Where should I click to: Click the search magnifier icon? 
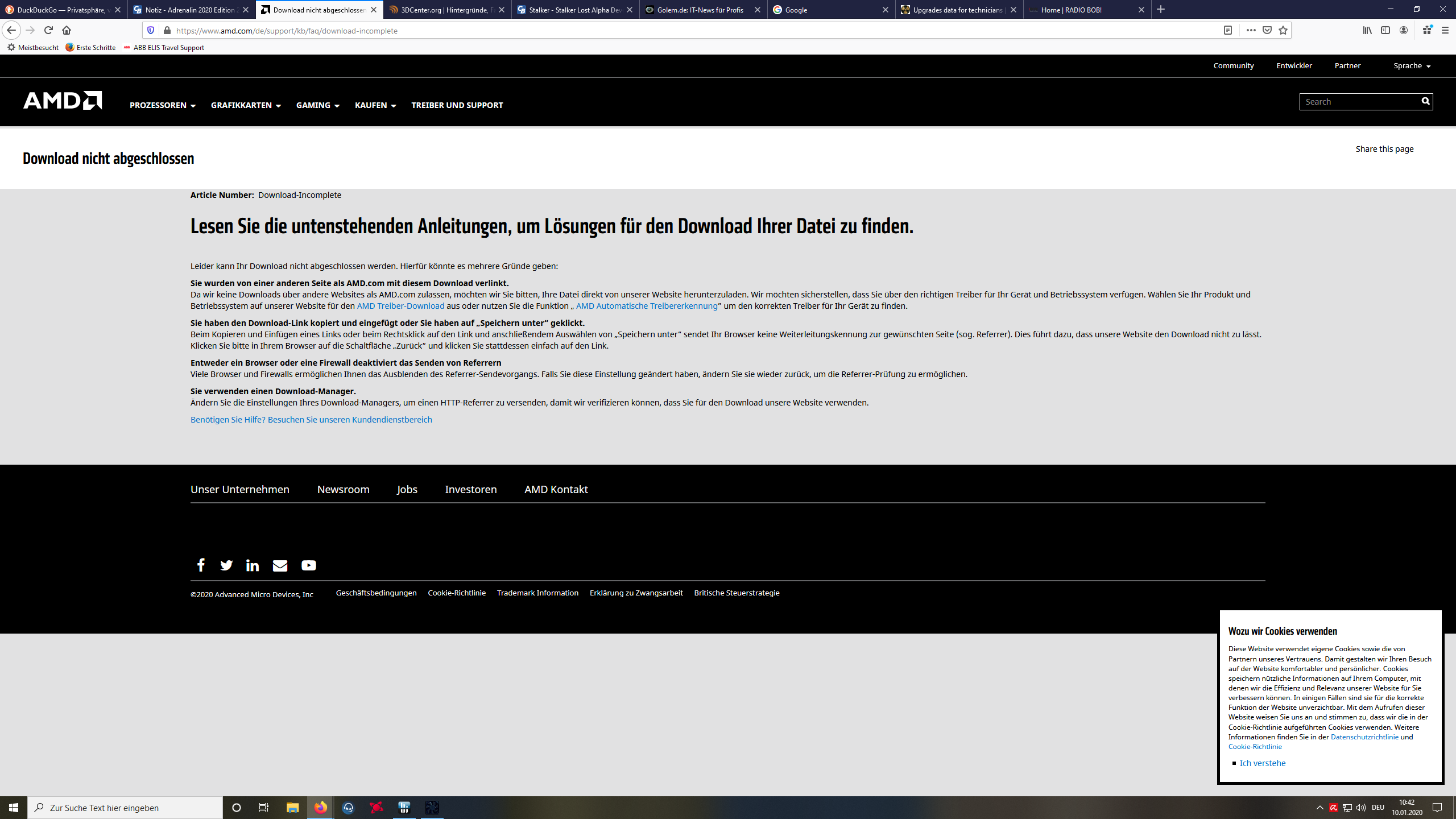1425,101
